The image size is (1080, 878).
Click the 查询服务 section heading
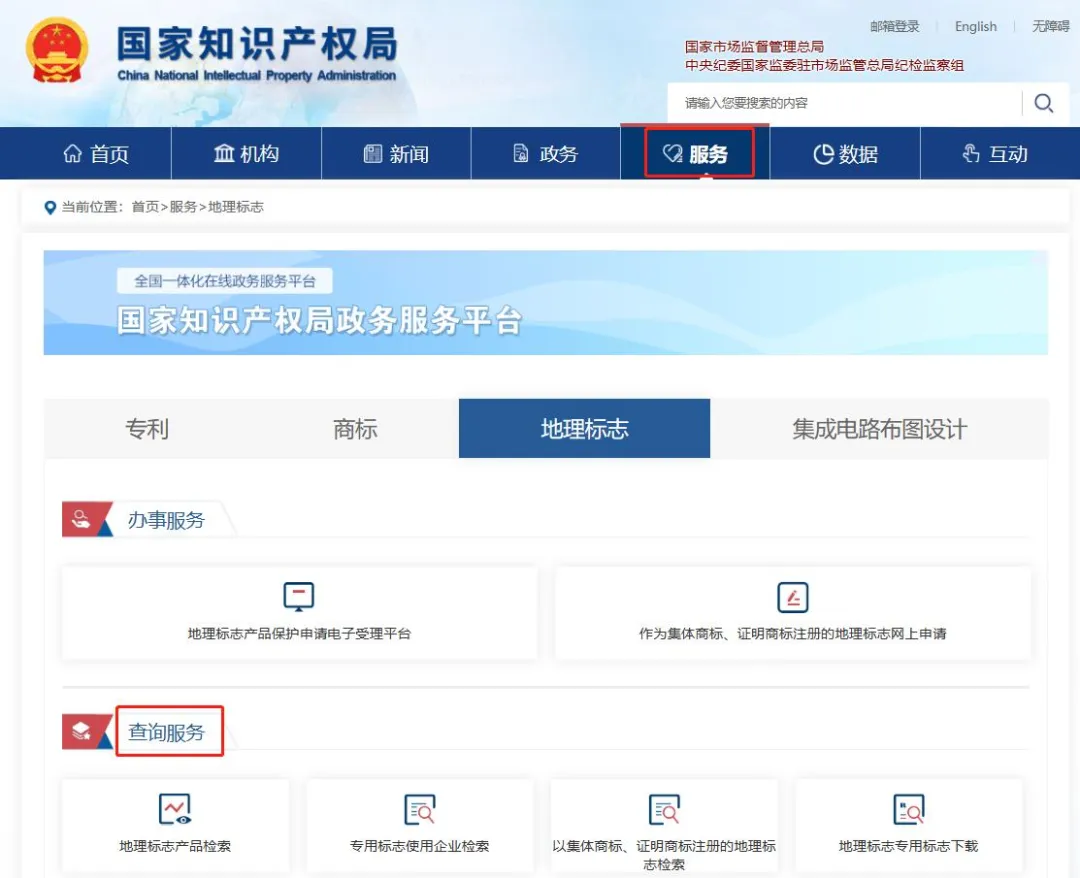click(x=166, y=732)
